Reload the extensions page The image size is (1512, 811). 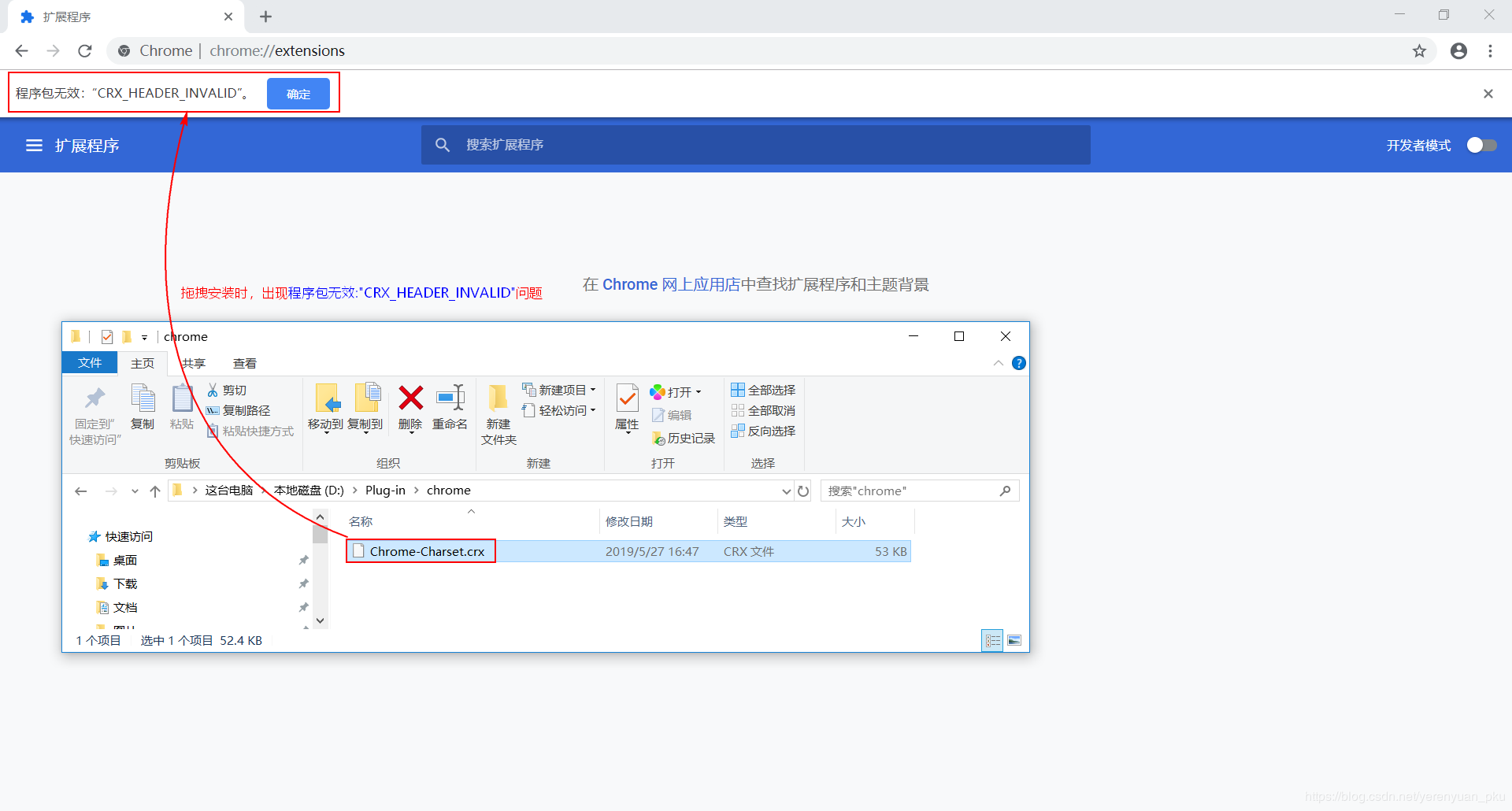(85, 50)
